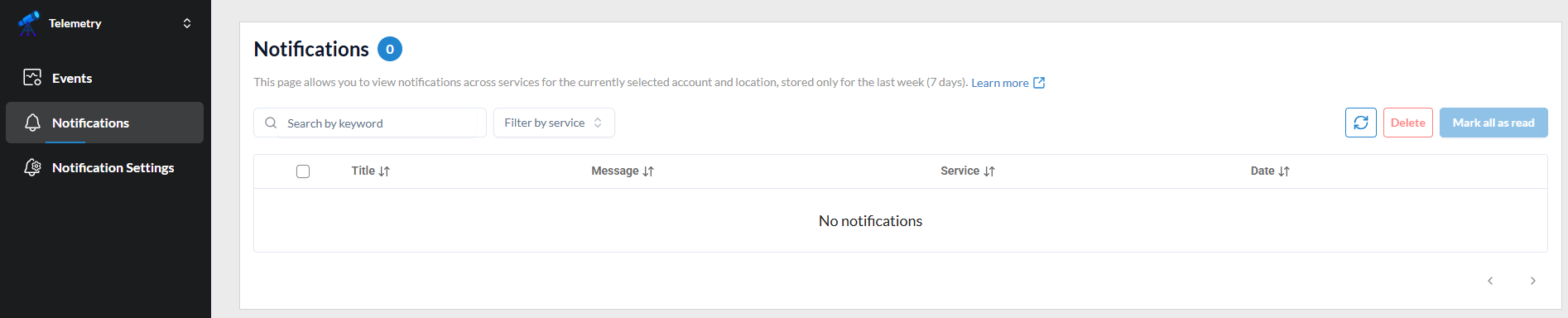Click the Notification Settings bell-gear icon

pos(32,167)
